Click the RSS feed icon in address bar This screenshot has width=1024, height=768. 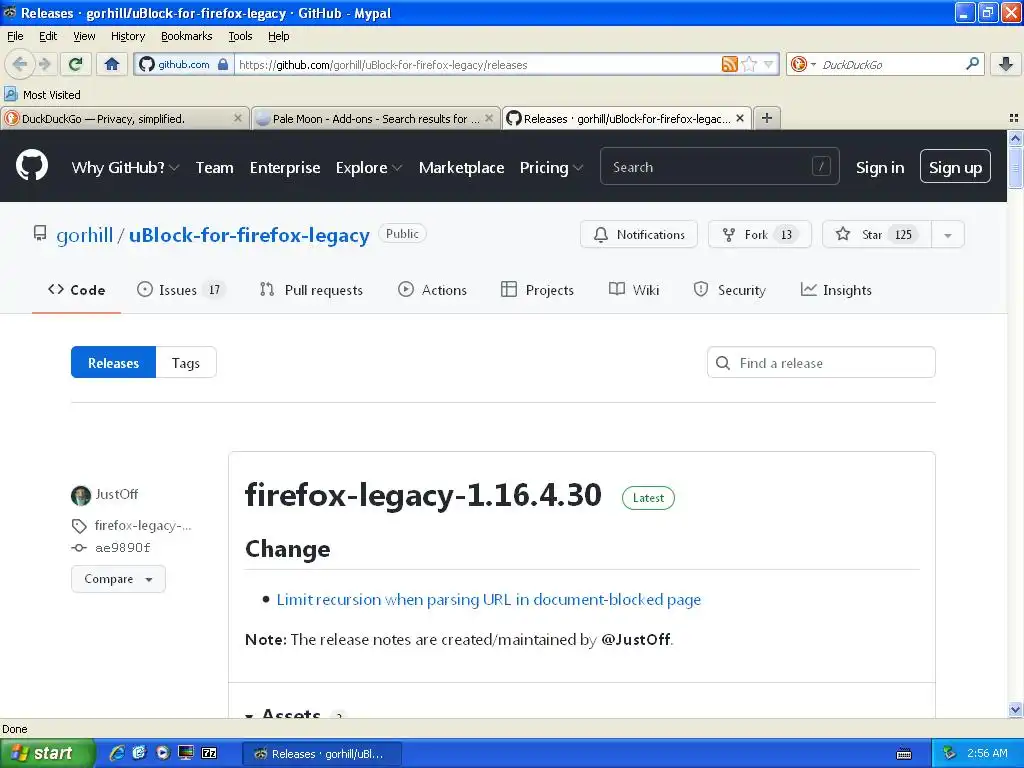pos(729,64)
